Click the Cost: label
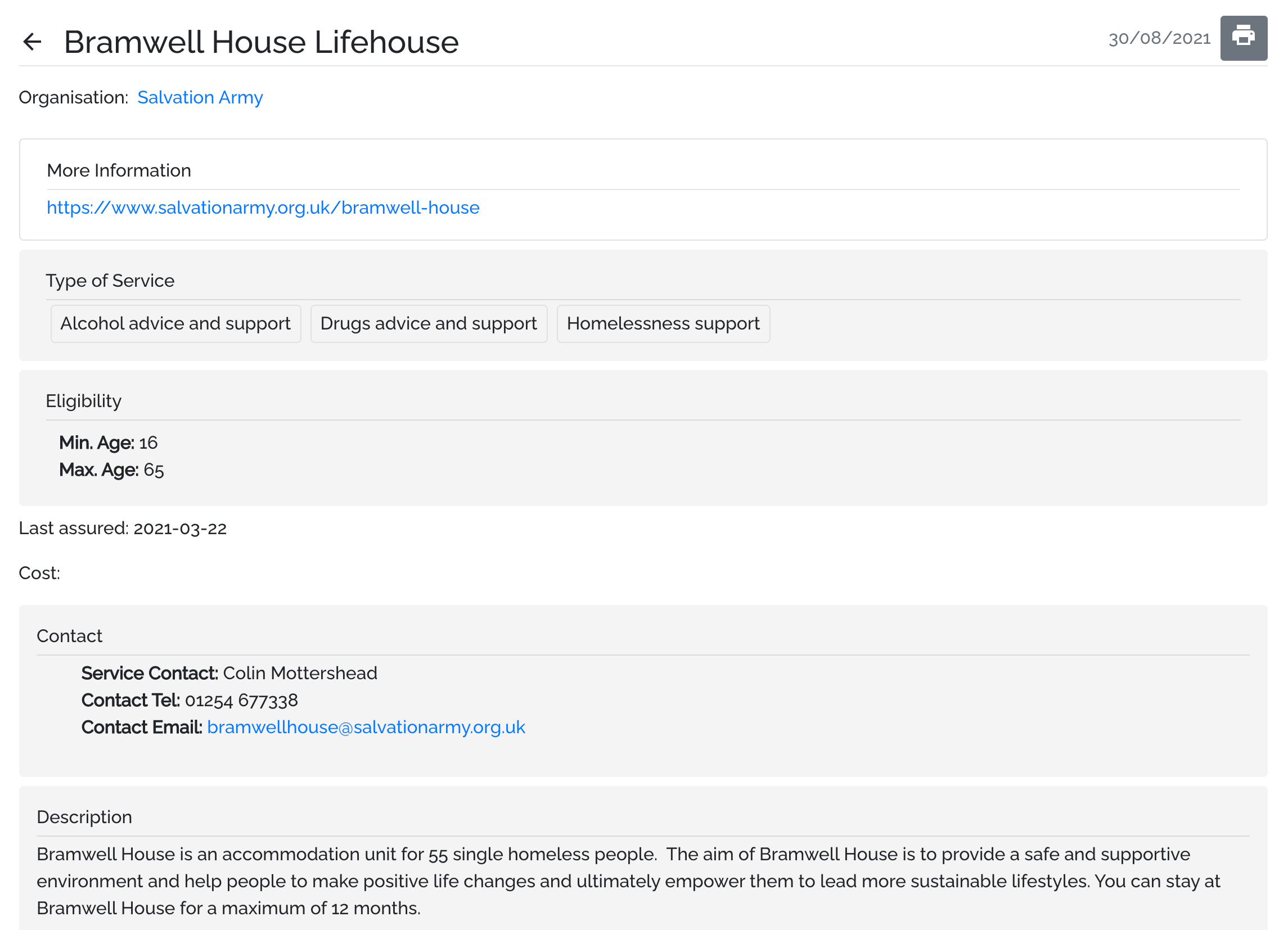The image size is (1288, 930). pos(39,573)
